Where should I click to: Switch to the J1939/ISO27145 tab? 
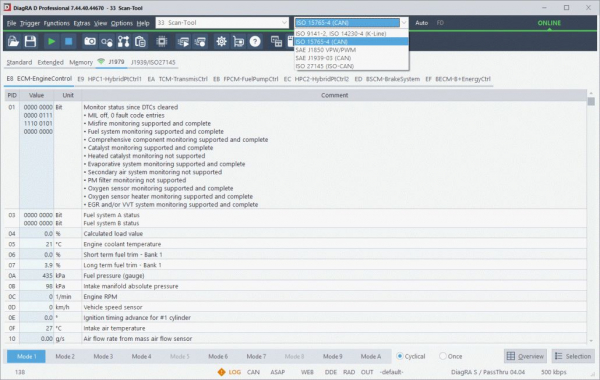coord(153,62)
